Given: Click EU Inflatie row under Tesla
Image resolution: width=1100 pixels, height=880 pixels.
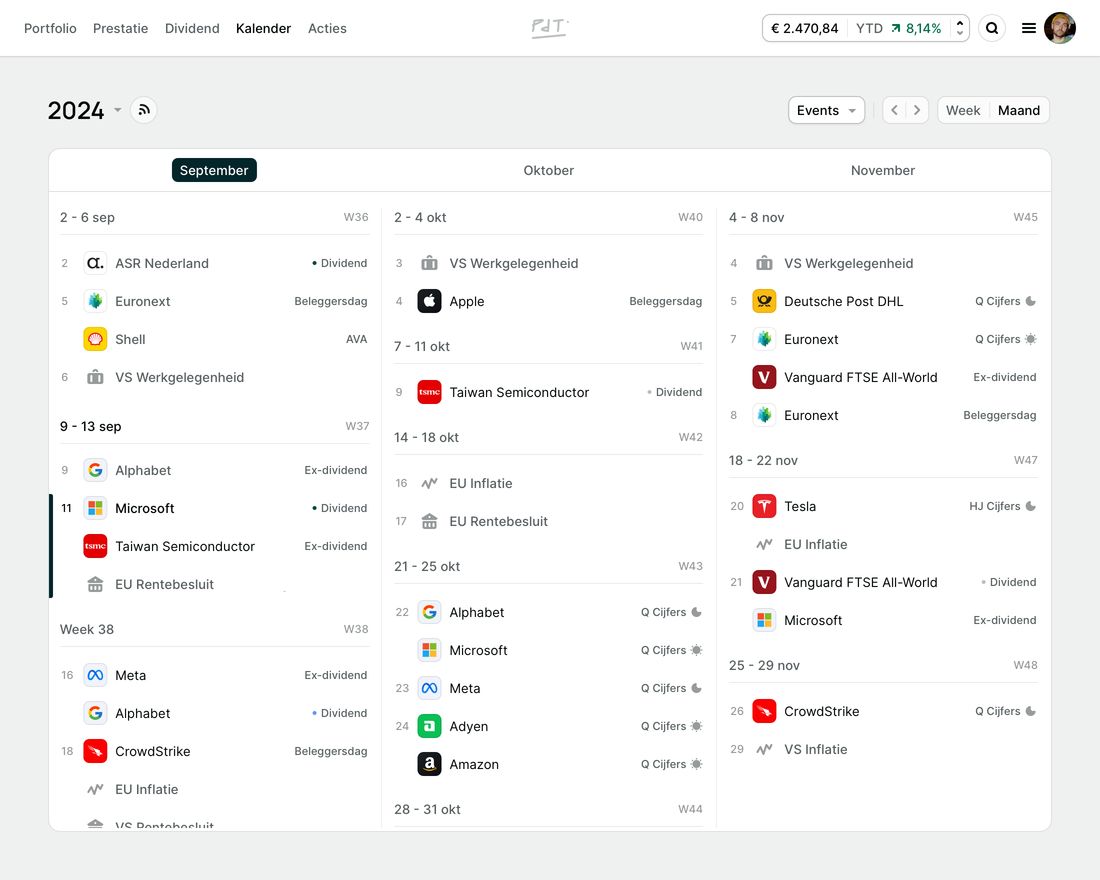Looking at the screenshot, I should click(x=883, y=544).
